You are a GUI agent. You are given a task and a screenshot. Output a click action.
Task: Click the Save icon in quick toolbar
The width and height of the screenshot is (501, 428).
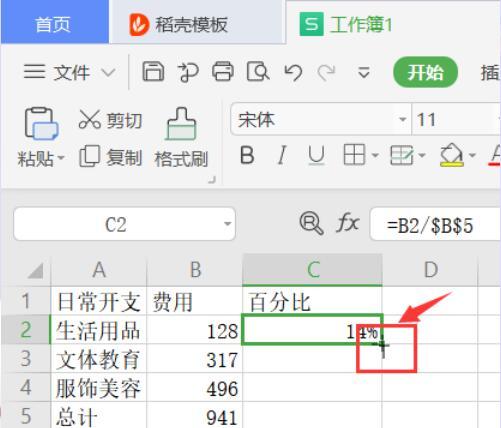tap(153, 71)
